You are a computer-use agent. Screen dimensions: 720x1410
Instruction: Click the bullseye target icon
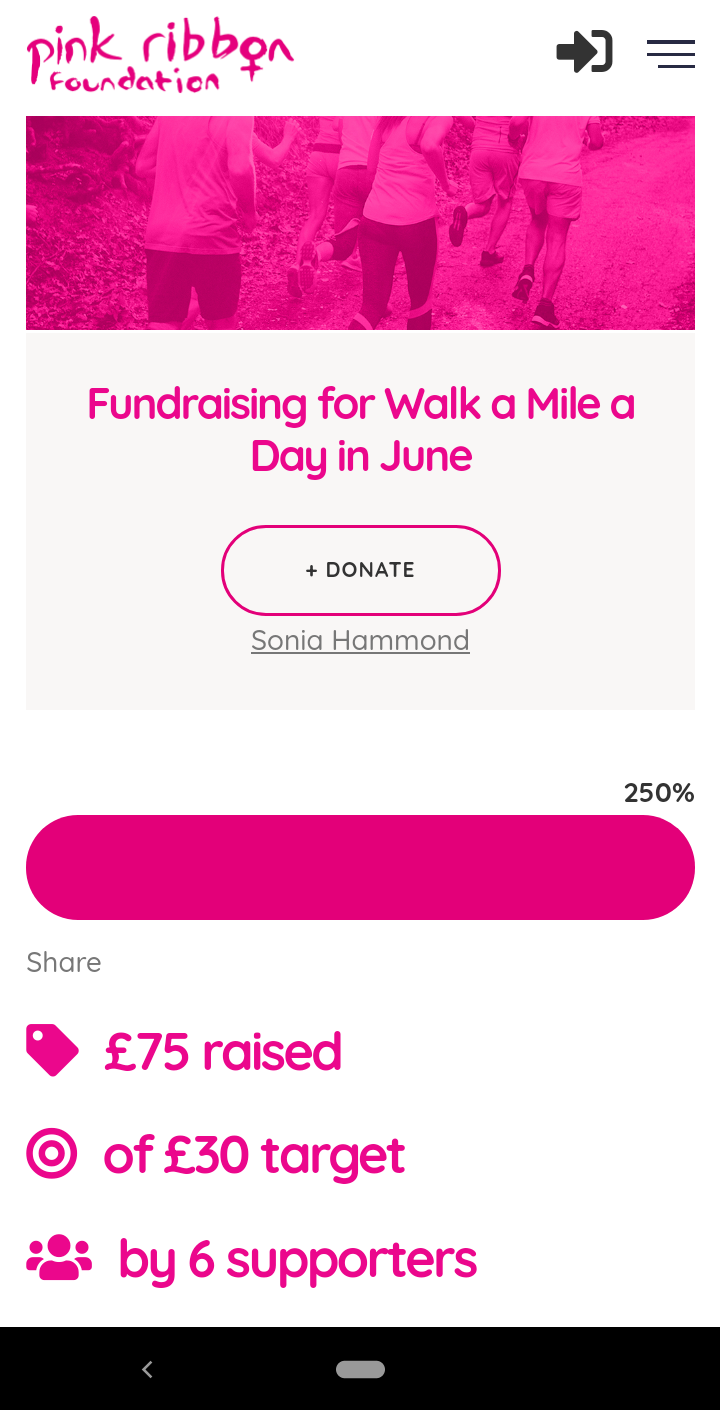click(51, 1154)
